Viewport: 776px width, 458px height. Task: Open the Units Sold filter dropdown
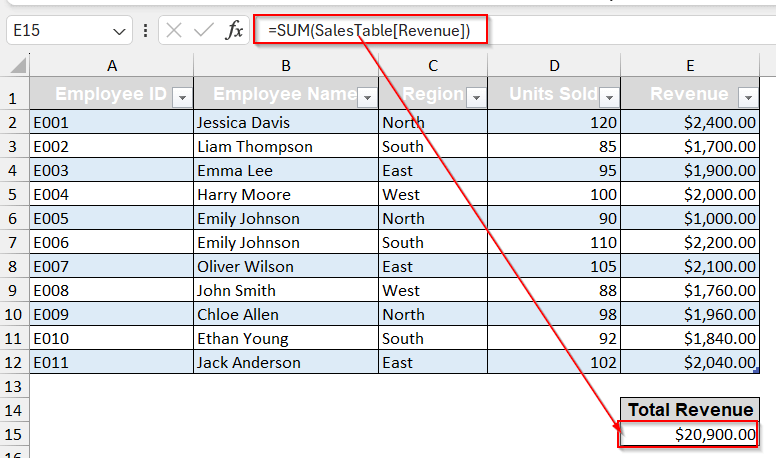[608, 97]
